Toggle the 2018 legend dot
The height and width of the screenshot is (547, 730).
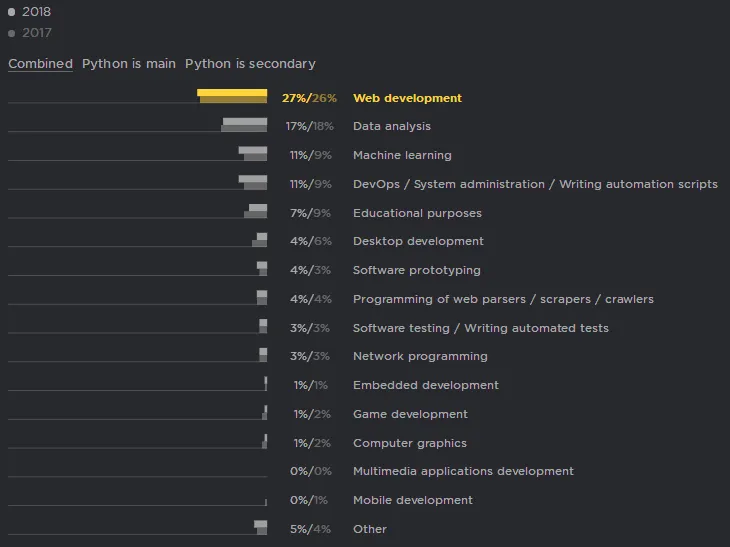point(12,13)
